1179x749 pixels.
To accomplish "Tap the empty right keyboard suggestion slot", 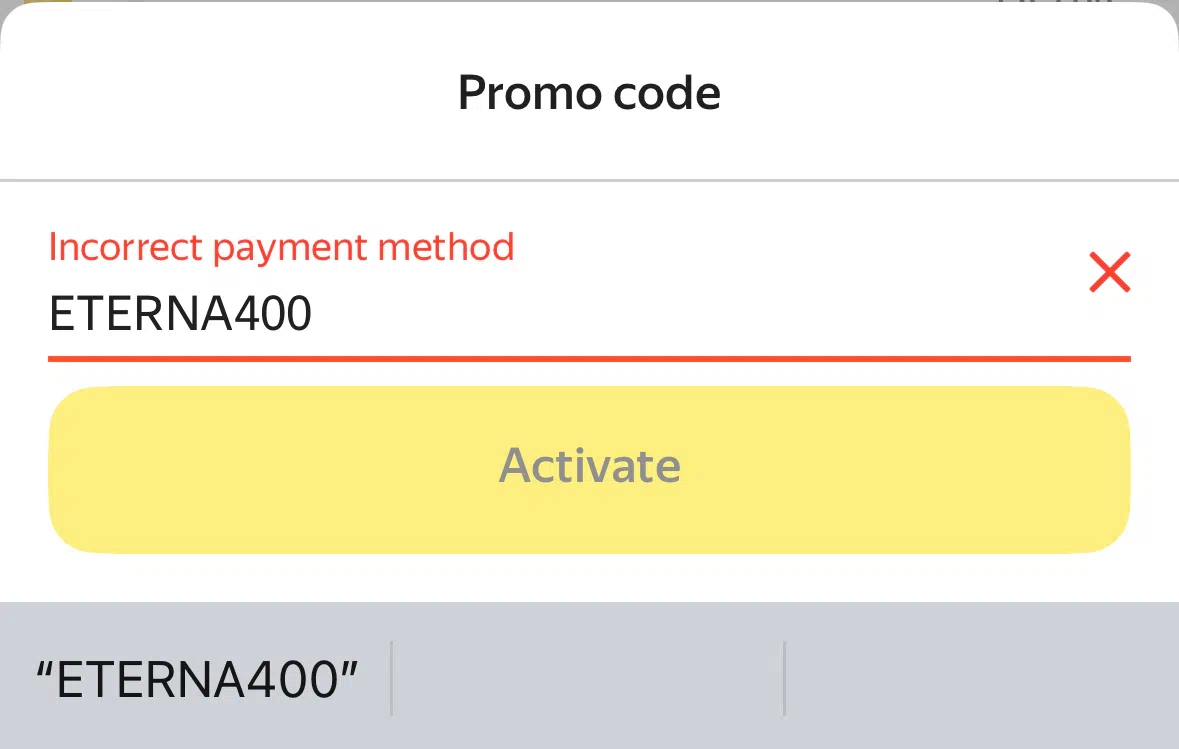I will tap(982, 679).
